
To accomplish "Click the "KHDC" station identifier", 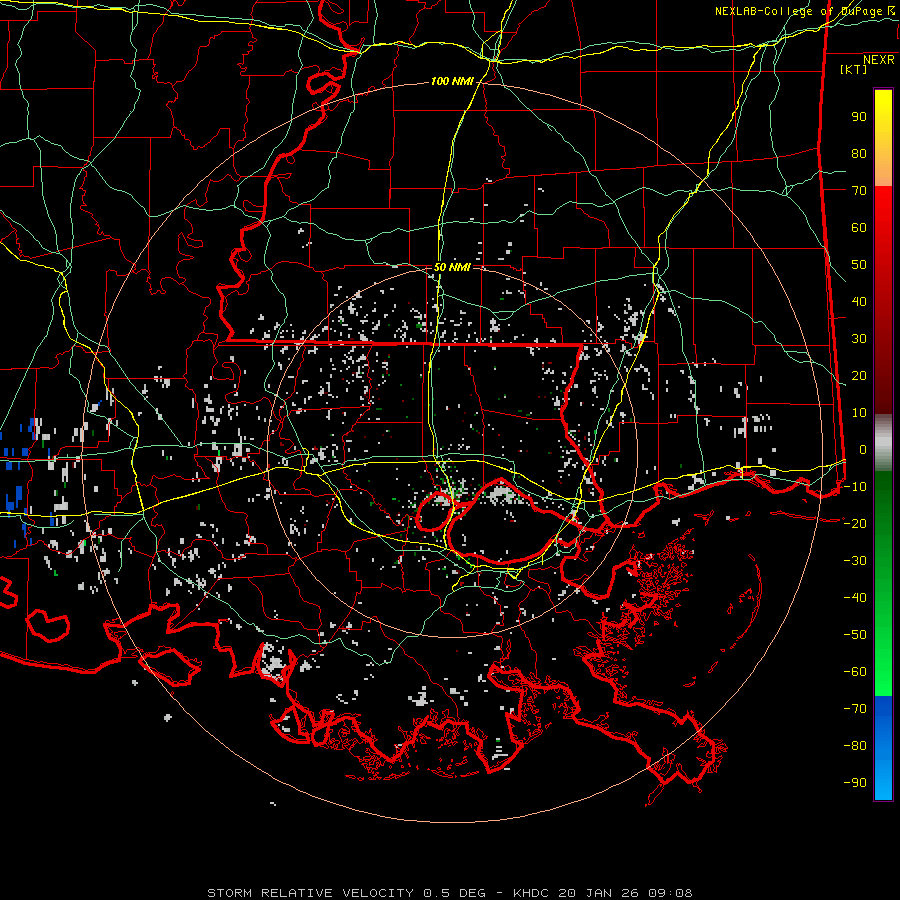I will [x=531, y=893].
